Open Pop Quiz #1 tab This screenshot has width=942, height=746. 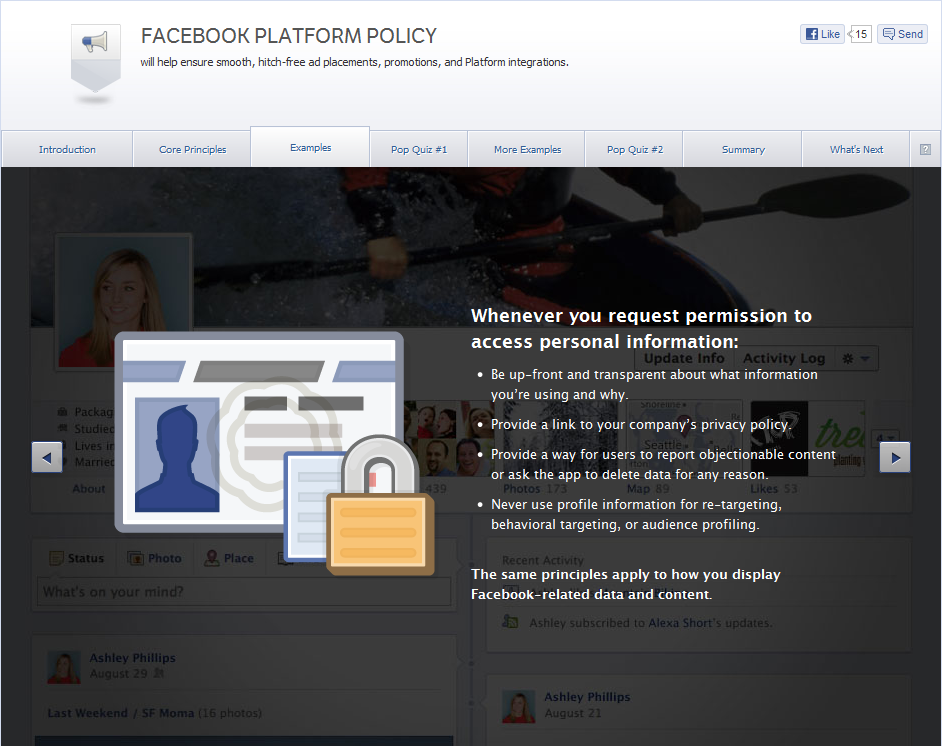(x=419, y=150)
